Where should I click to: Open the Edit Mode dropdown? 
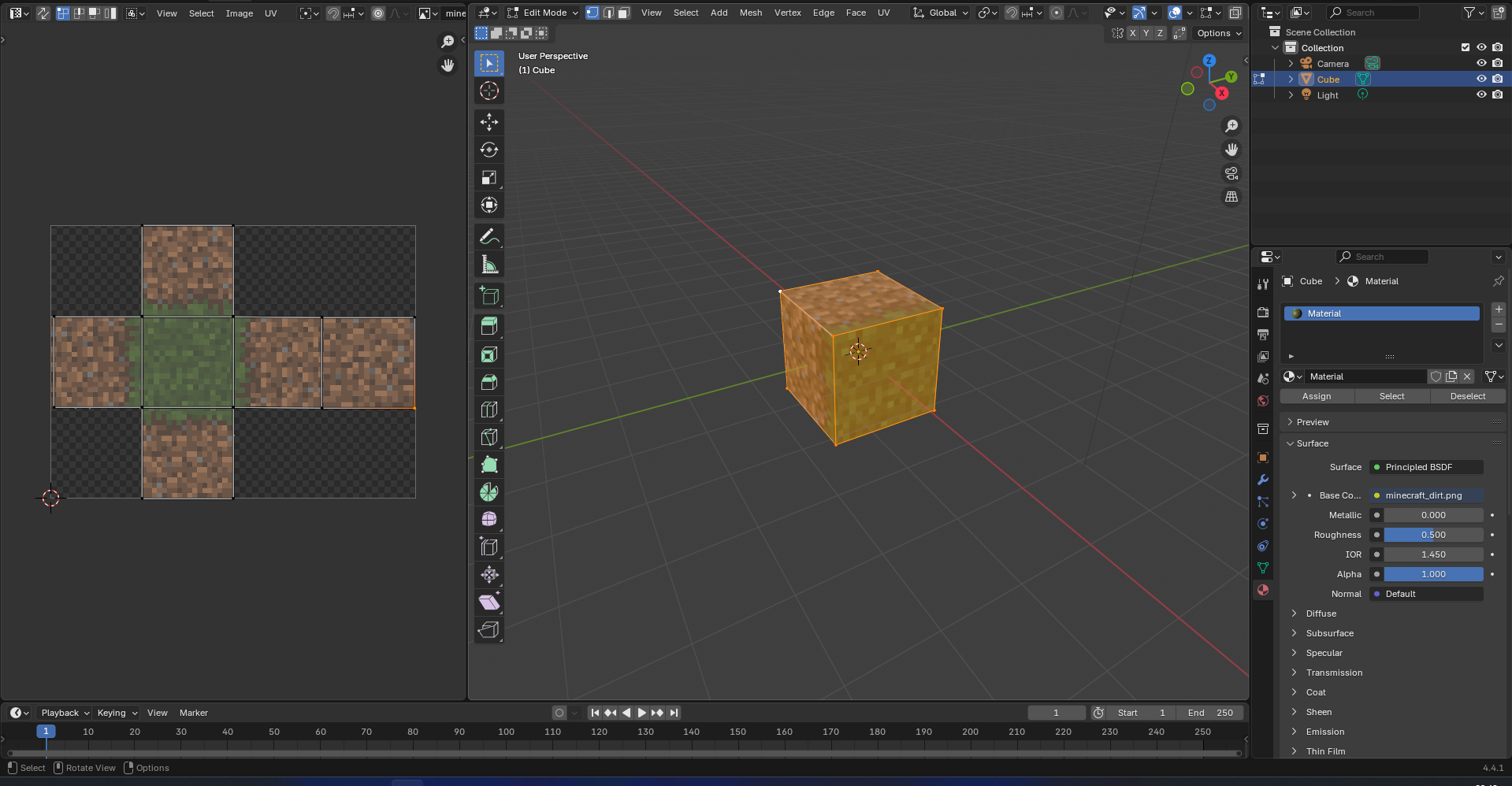click(x=543, y=13)
